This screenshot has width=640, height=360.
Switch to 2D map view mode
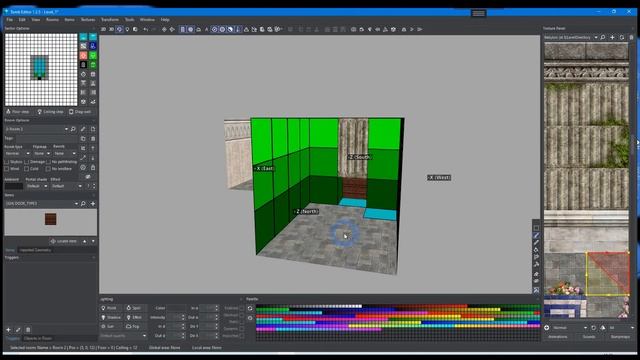point(103,29)
